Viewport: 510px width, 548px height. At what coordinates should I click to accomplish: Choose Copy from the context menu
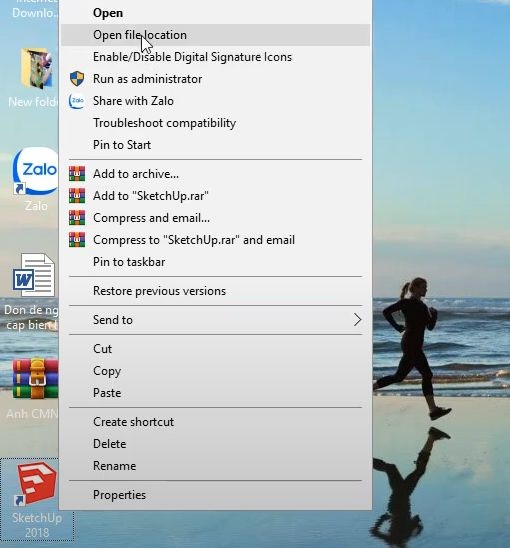coord(215,371)
